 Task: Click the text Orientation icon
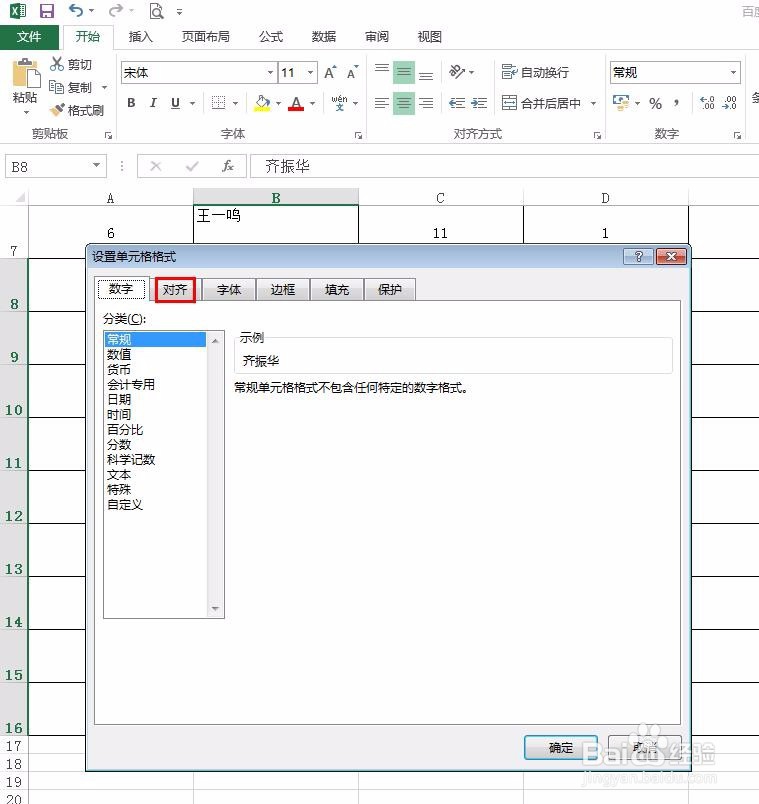(x=456, y=72)
